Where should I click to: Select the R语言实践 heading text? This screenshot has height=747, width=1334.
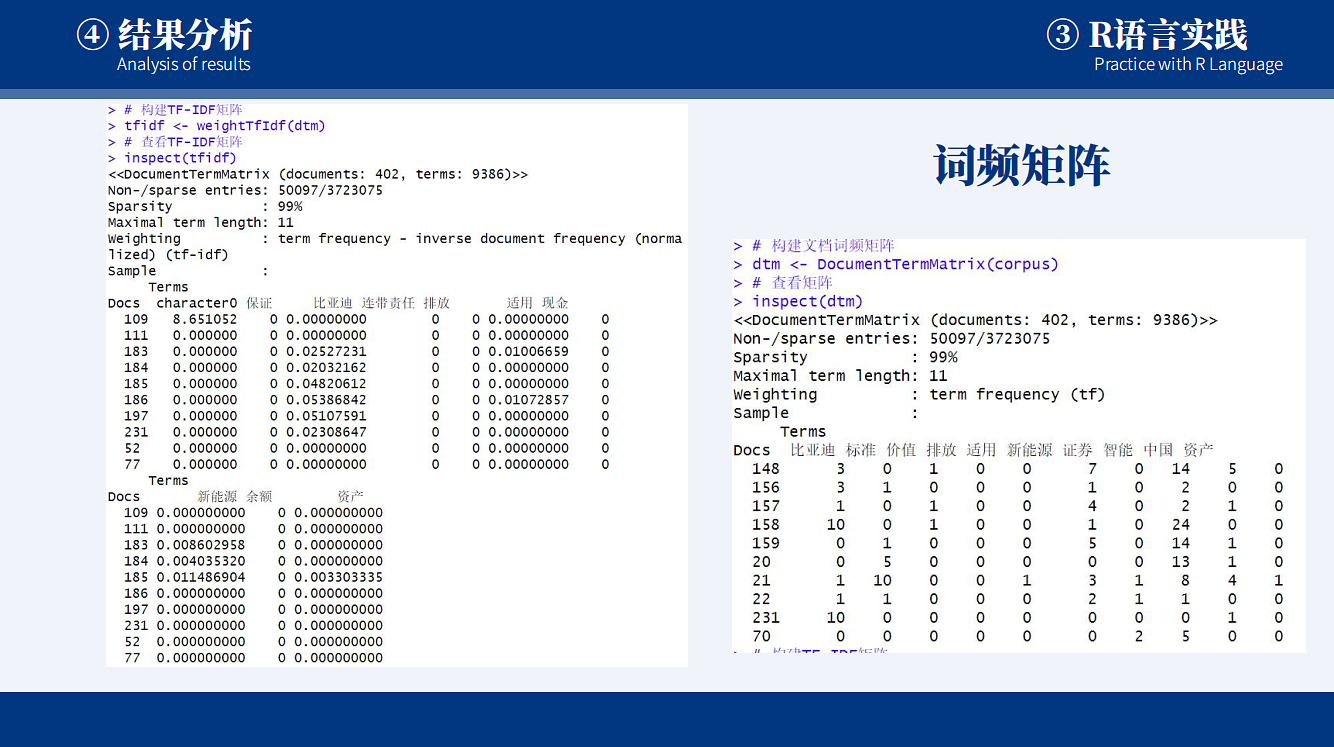(x=1168, y=35)
